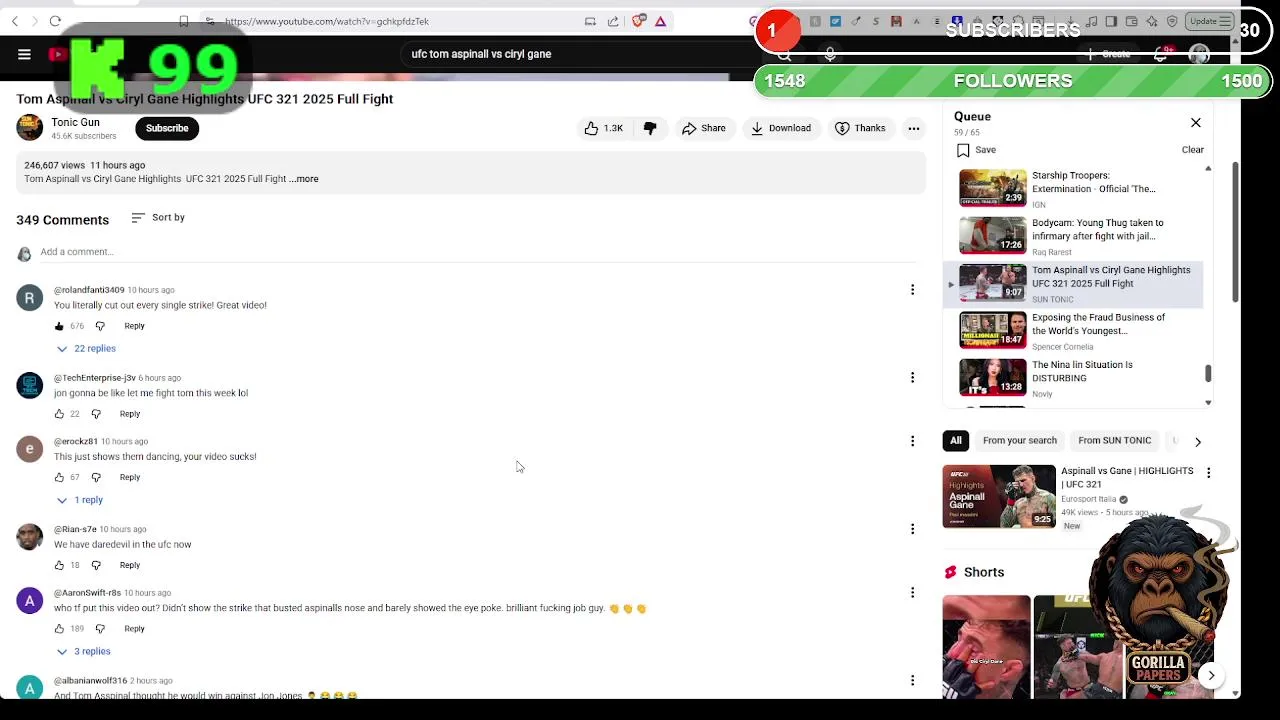Dislike the "daredevil in the ufc" comment
The image size is (1280, 720).
point(96,565)
